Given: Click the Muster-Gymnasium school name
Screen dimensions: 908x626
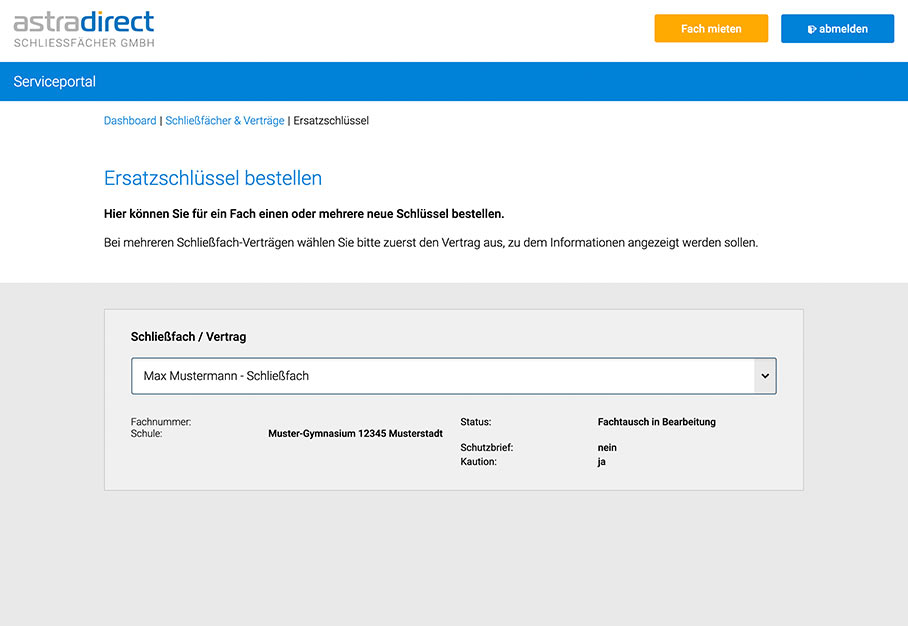Looking at the screenshot, I should coord(355,433).
